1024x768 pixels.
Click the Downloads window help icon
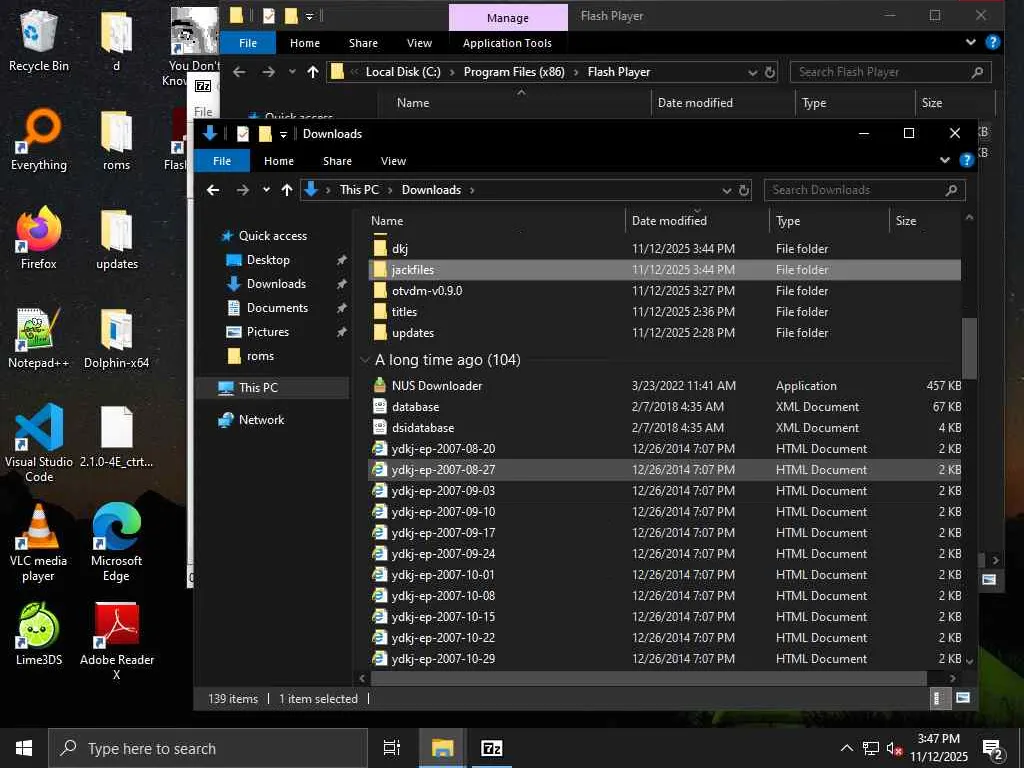[967, 161]
